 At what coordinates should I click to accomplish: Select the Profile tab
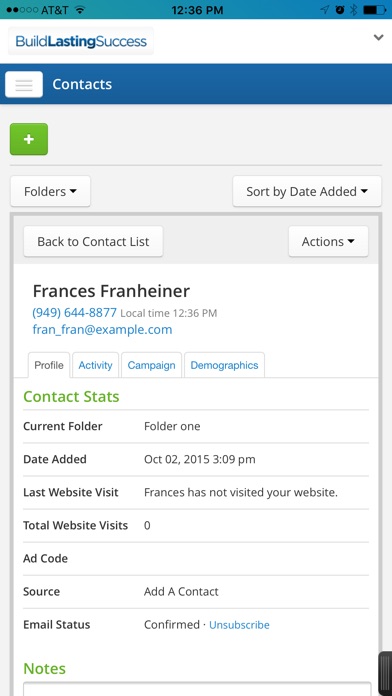click(49, 365)
